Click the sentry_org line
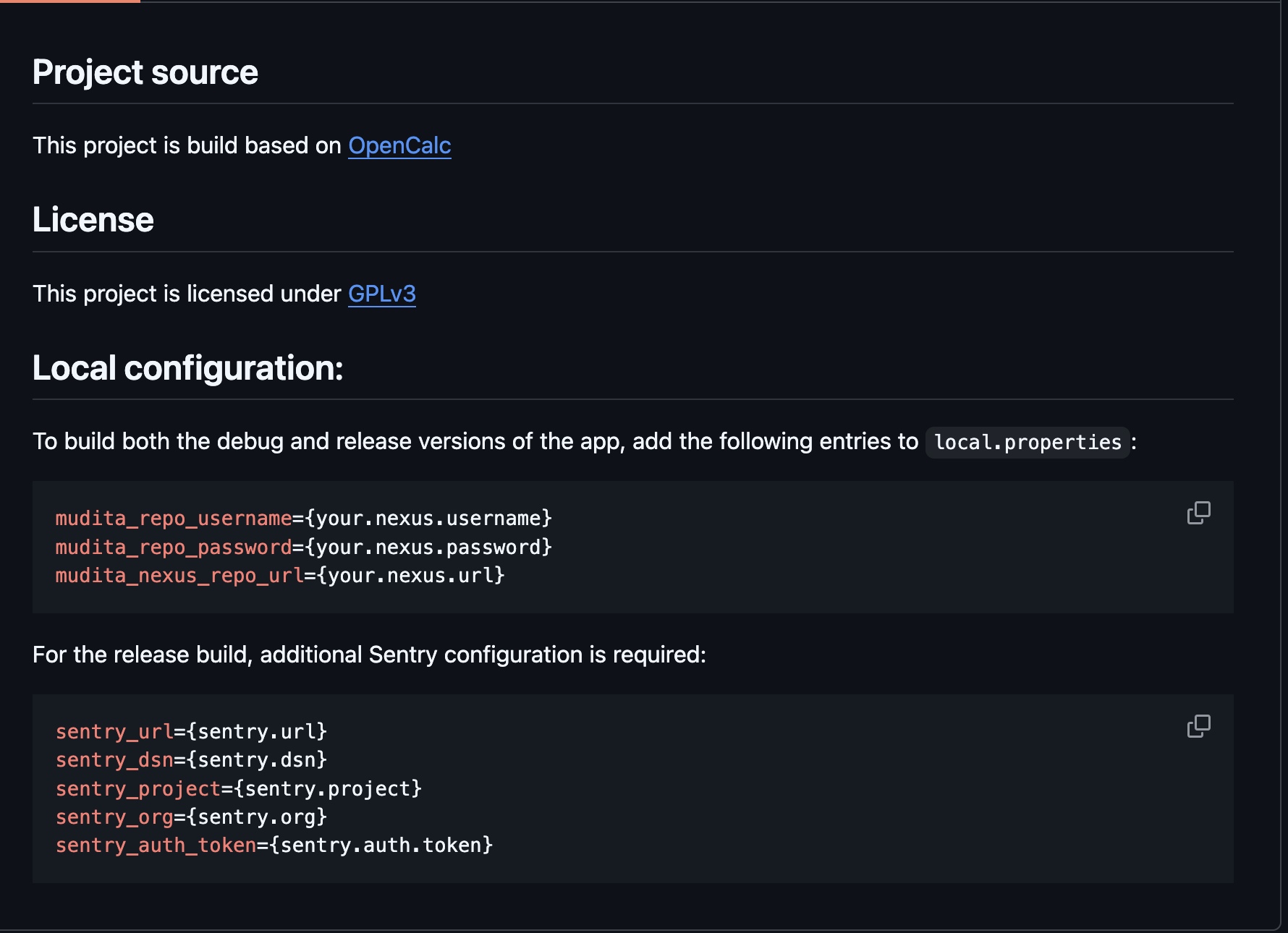 click(191, 817)
